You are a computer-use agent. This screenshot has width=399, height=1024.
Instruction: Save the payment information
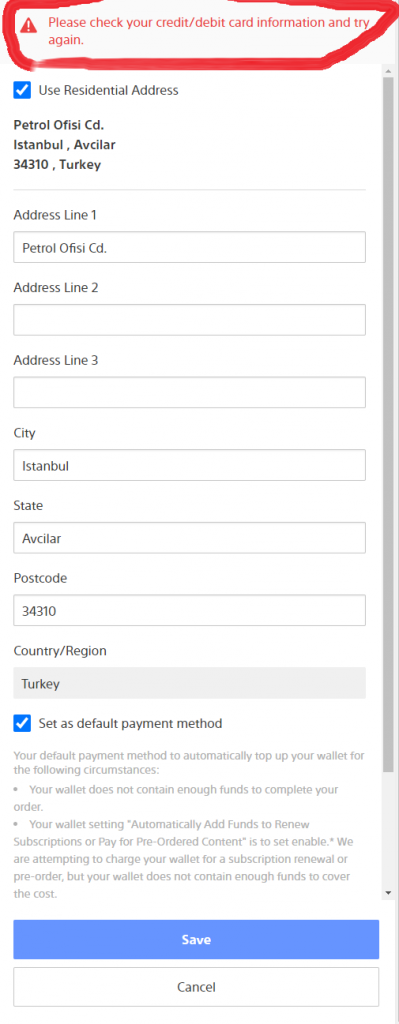pos(196,940)
